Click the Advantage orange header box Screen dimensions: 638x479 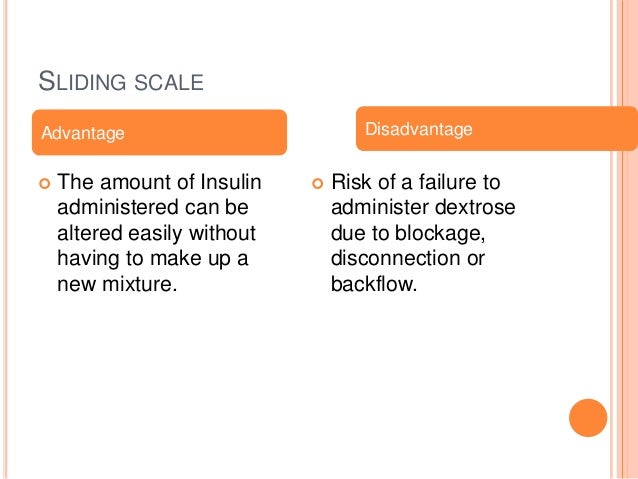point(160,132)
